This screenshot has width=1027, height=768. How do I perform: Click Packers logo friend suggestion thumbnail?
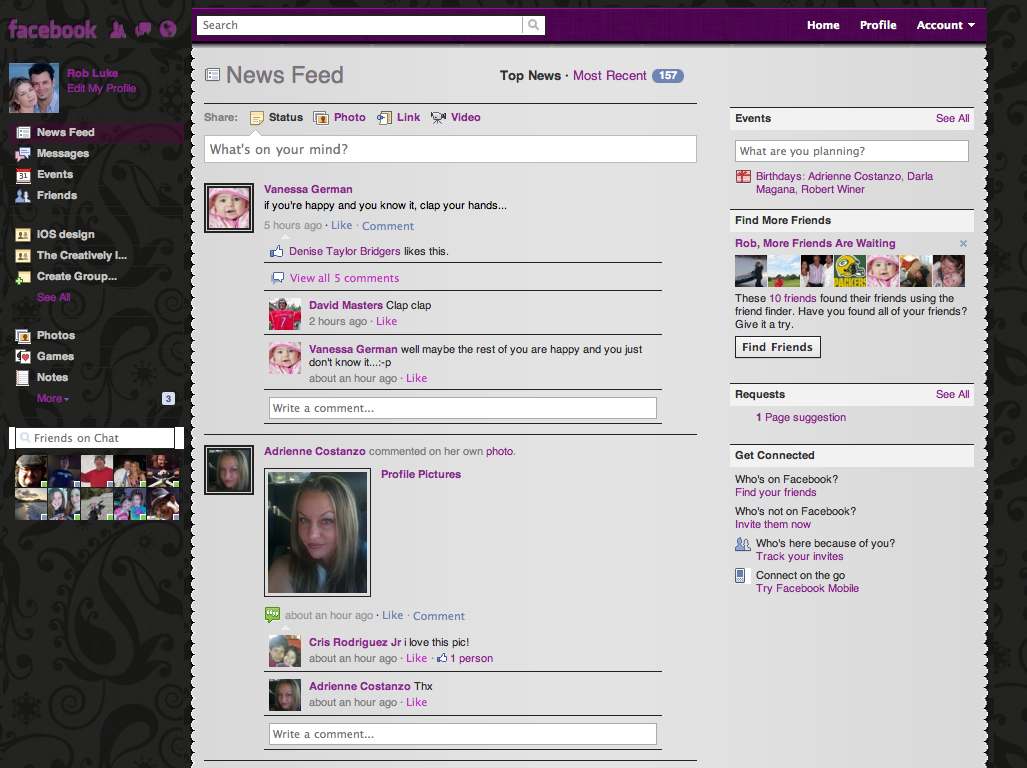coord(850,271)
